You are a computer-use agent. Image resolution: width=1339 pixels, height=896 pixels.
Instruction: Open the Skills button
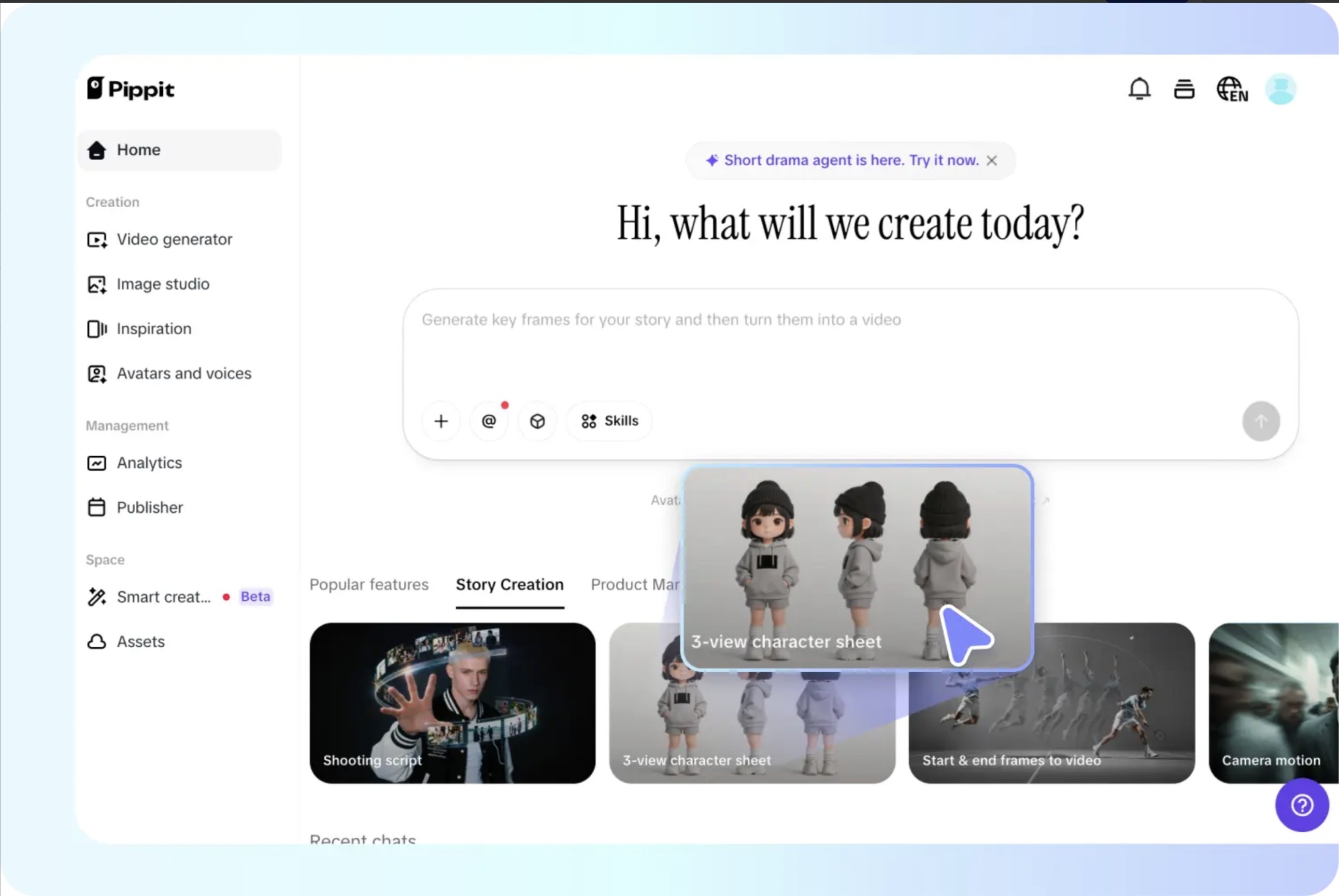(x=609, y=422)
